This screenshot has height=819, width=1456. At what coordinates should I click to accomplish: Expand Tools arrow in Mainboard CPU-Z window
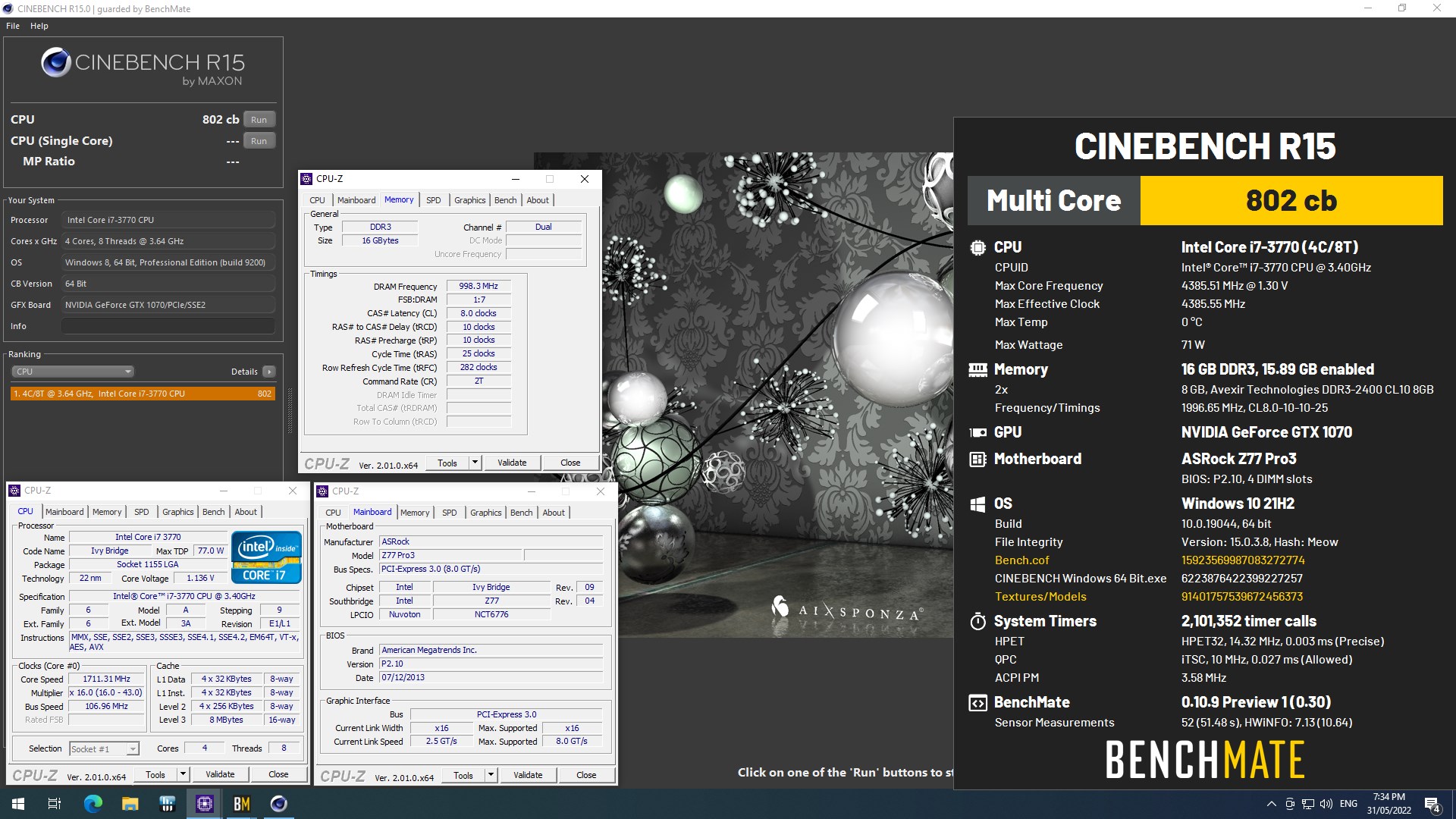click(491, 775)
